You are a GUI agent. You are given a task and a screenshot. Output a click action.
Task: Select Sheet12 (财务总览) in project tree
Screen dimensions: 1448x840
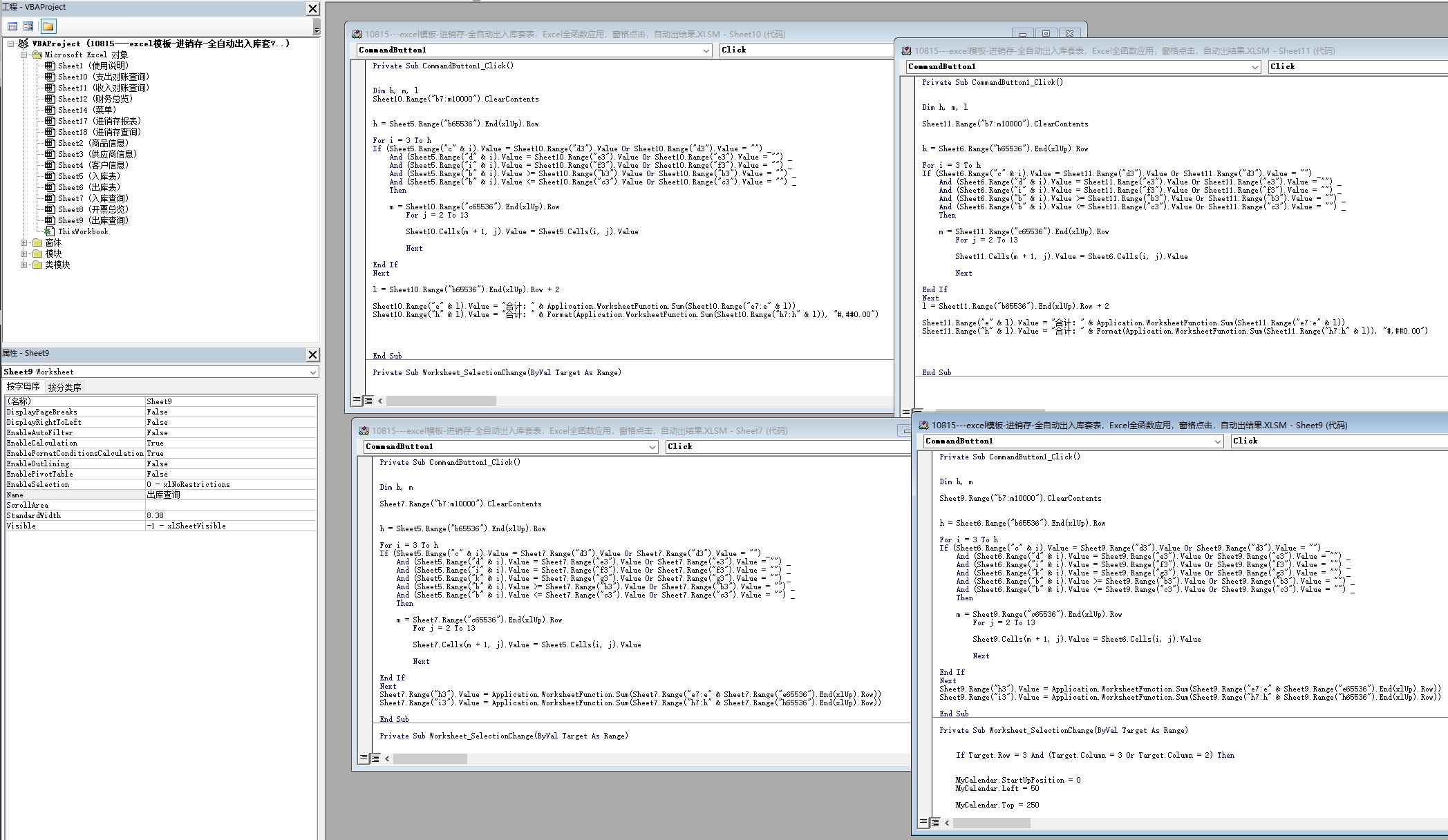pos(95,99)
